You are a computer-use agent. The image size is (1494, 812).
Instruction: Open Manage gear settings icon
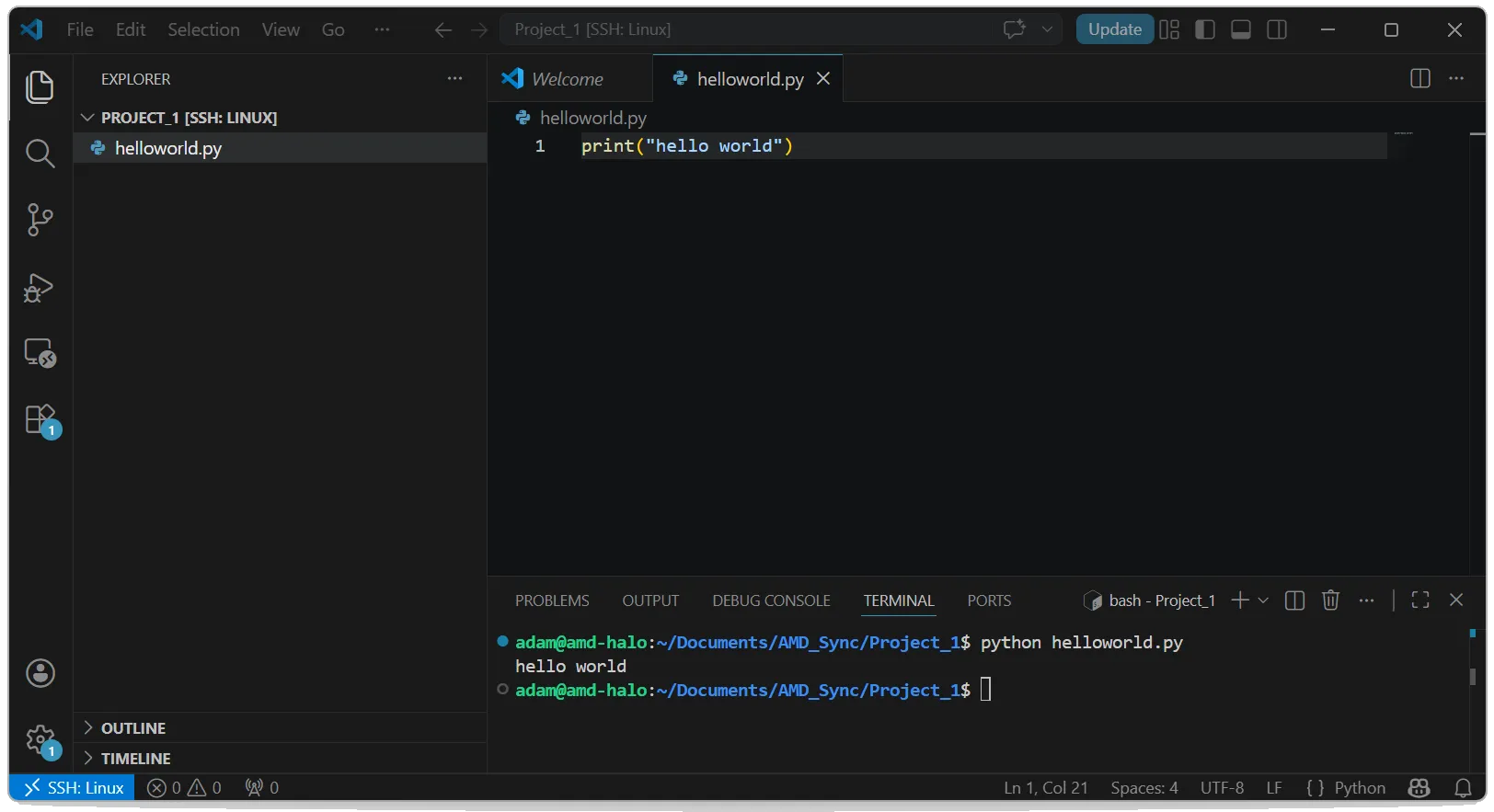(x=41, y=740)
